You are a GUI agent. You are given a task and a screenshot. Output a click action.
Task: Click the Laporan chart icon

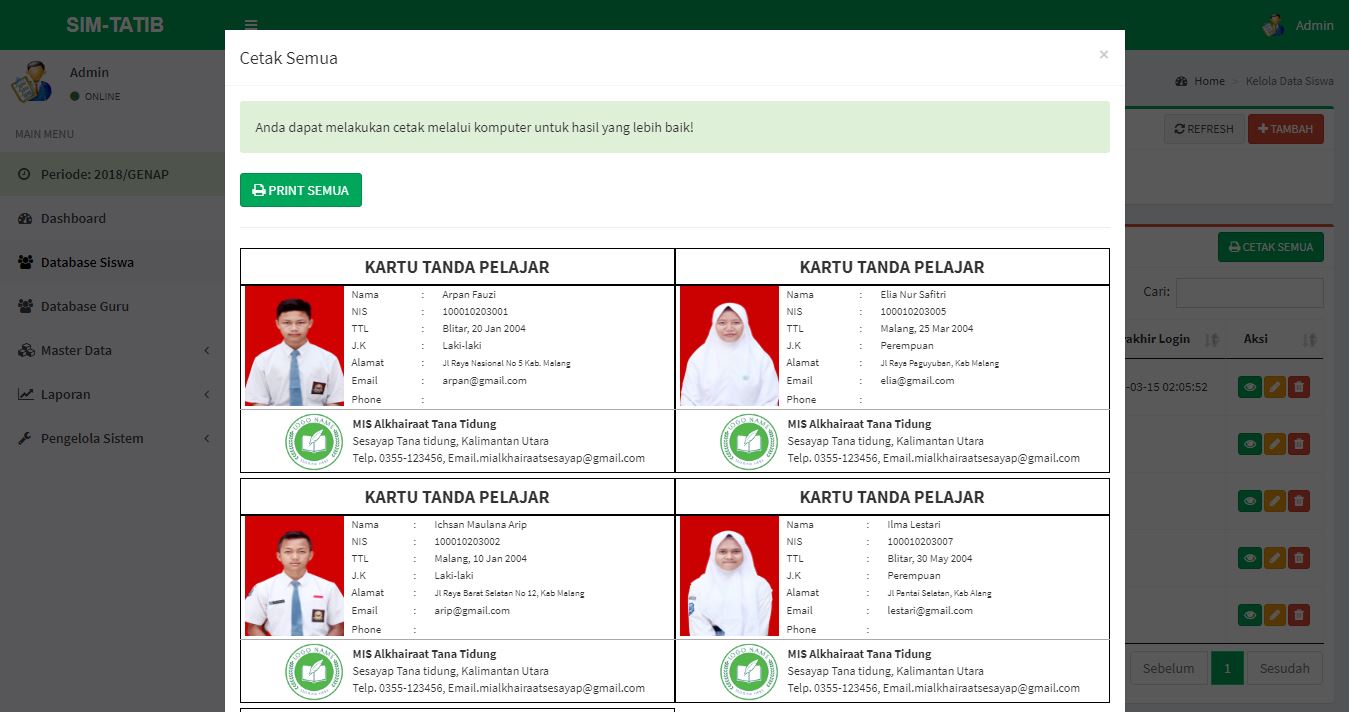click(25, 394)
